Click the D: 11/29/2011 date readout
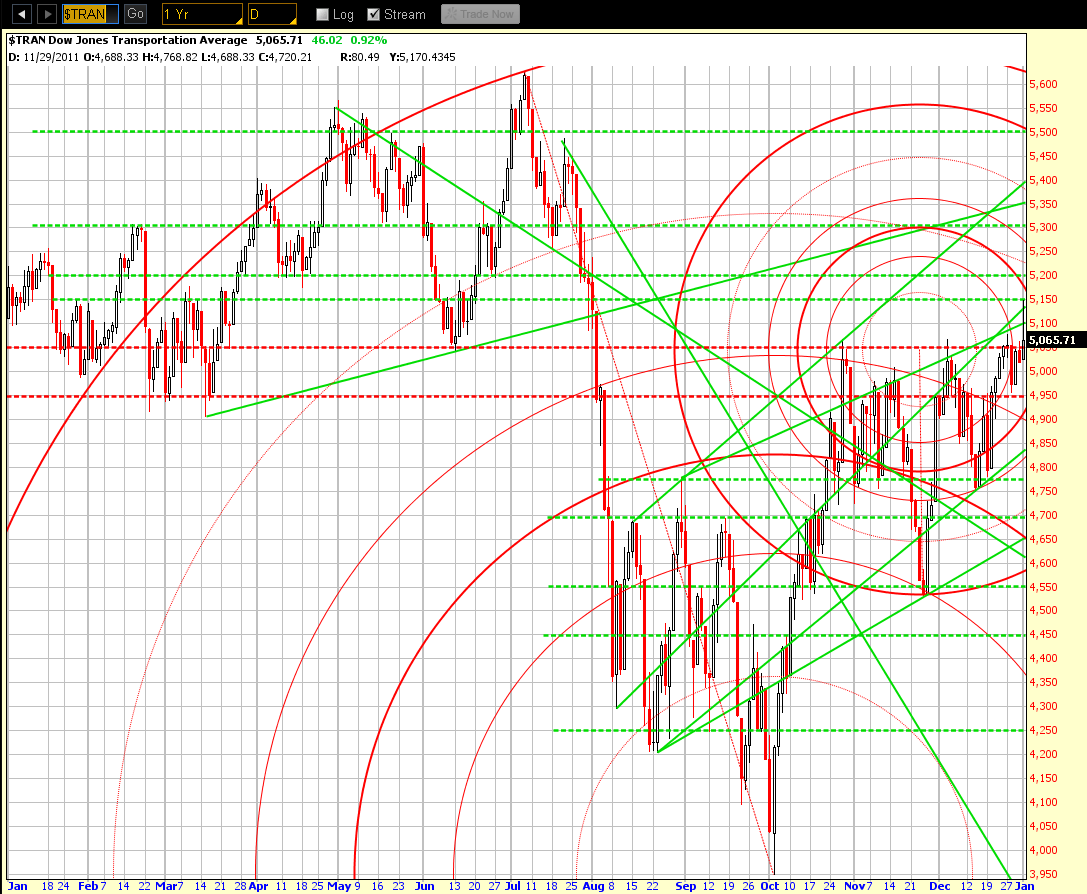This screenshot has width=1087, height=894. (44, 57)
